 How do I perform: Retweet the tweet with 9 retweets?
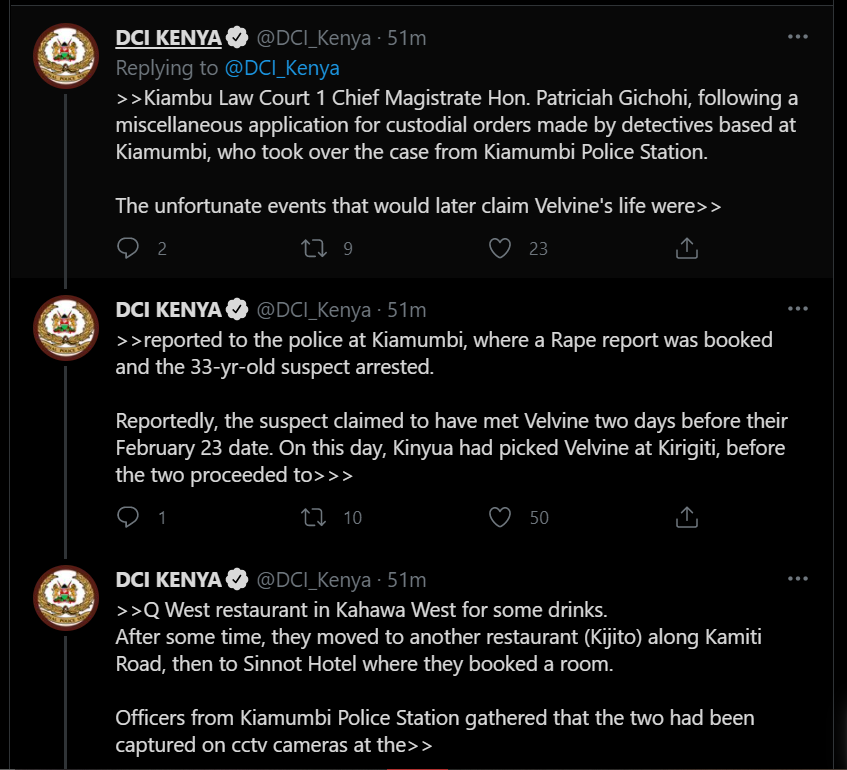tap(314, 248)
